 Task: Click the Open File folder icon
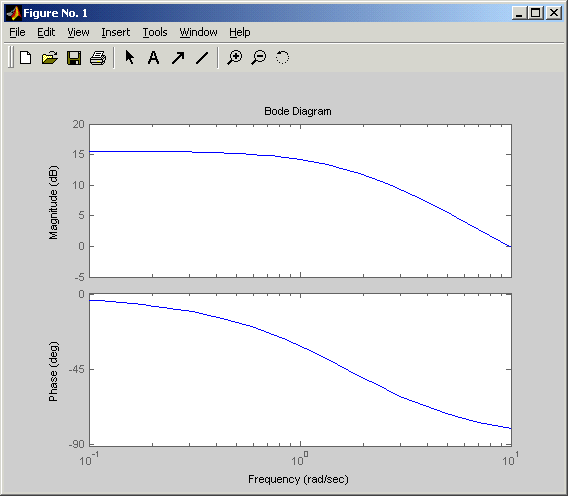pos(50,58)
